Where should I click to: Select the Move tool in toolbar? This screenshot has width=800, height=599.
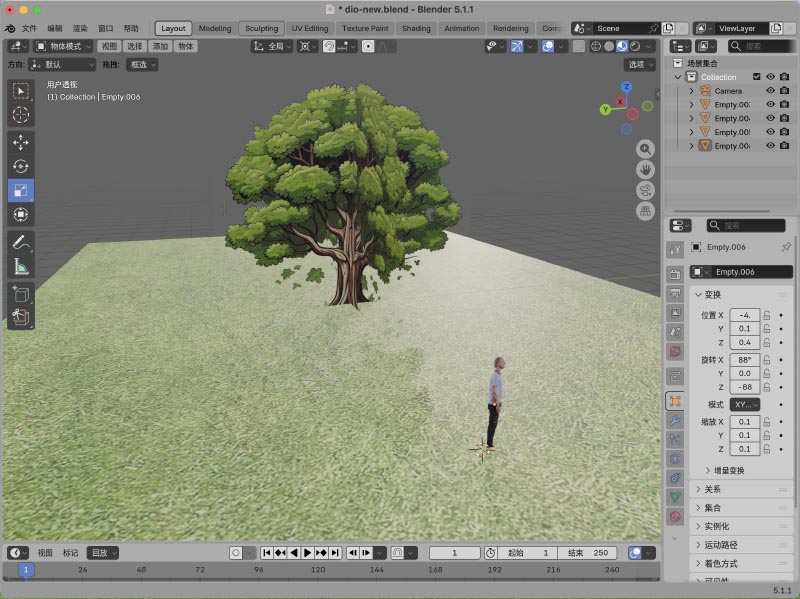20,142
